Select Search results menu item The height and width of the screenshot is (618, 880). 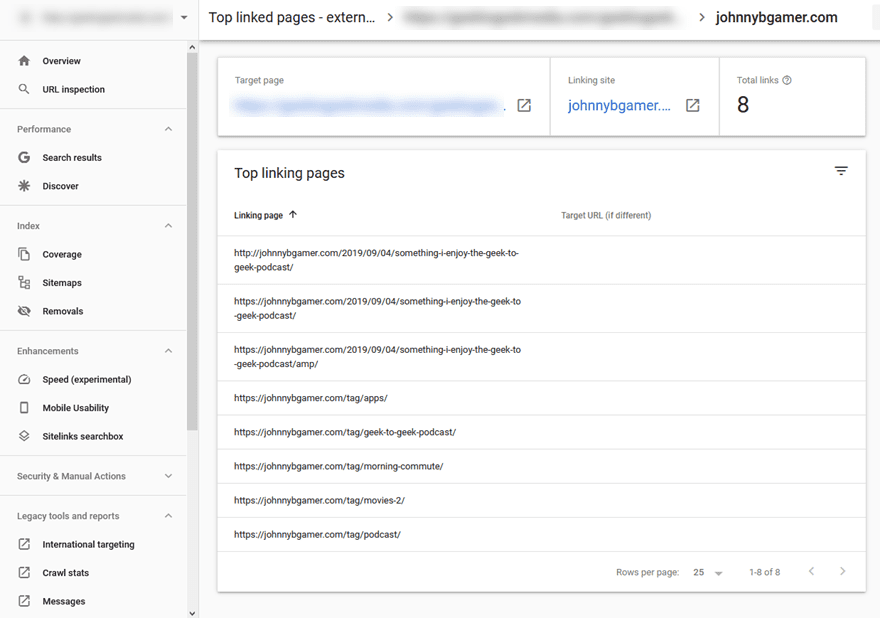[71, 158]
